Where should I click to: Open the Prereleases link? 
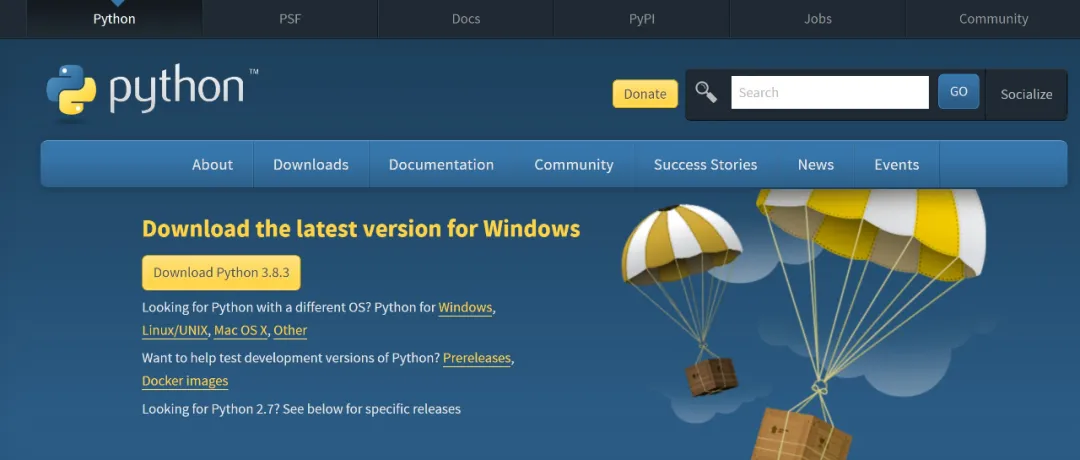pyautogui.click(x=477, y=358)
